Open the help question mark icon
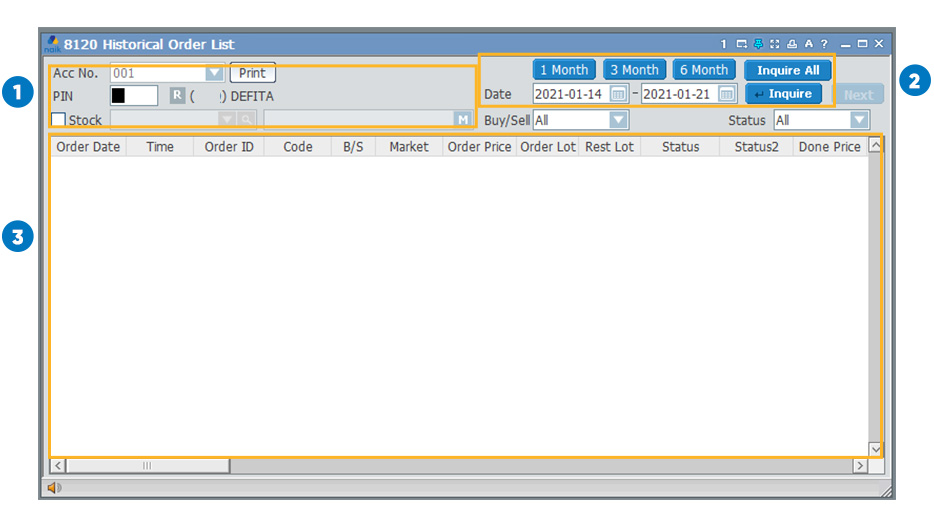The height and width of the screenshot is (526, 934). point(824,44)
